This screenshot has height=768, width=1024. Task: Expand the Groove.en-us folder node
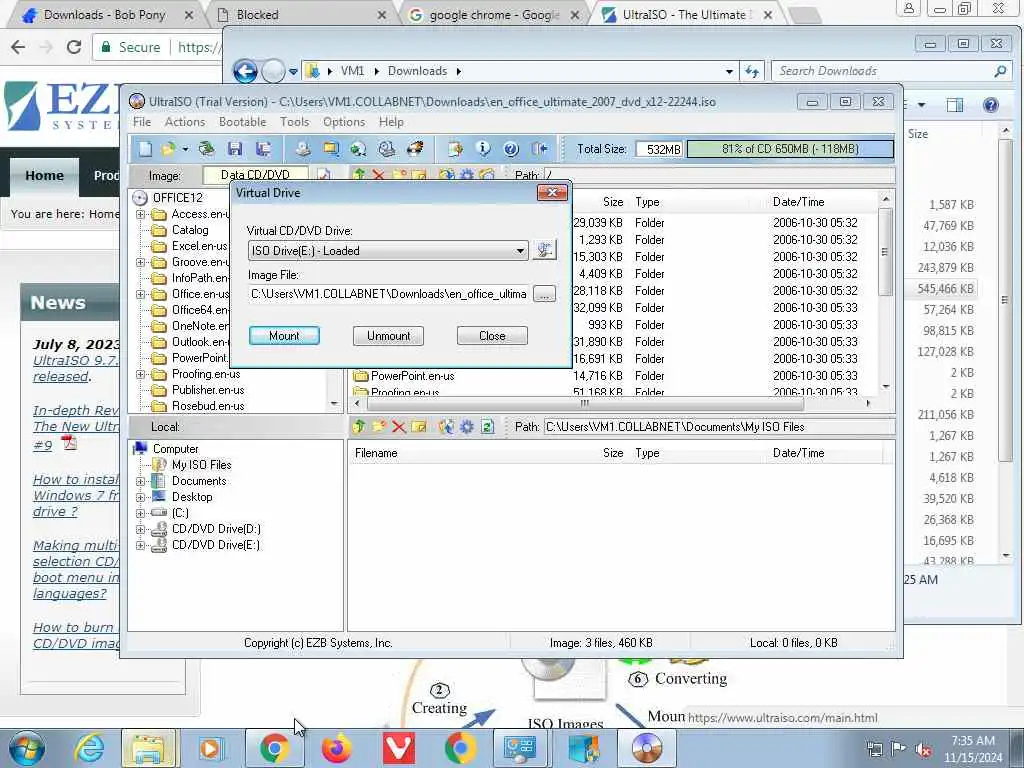[140, 263]
